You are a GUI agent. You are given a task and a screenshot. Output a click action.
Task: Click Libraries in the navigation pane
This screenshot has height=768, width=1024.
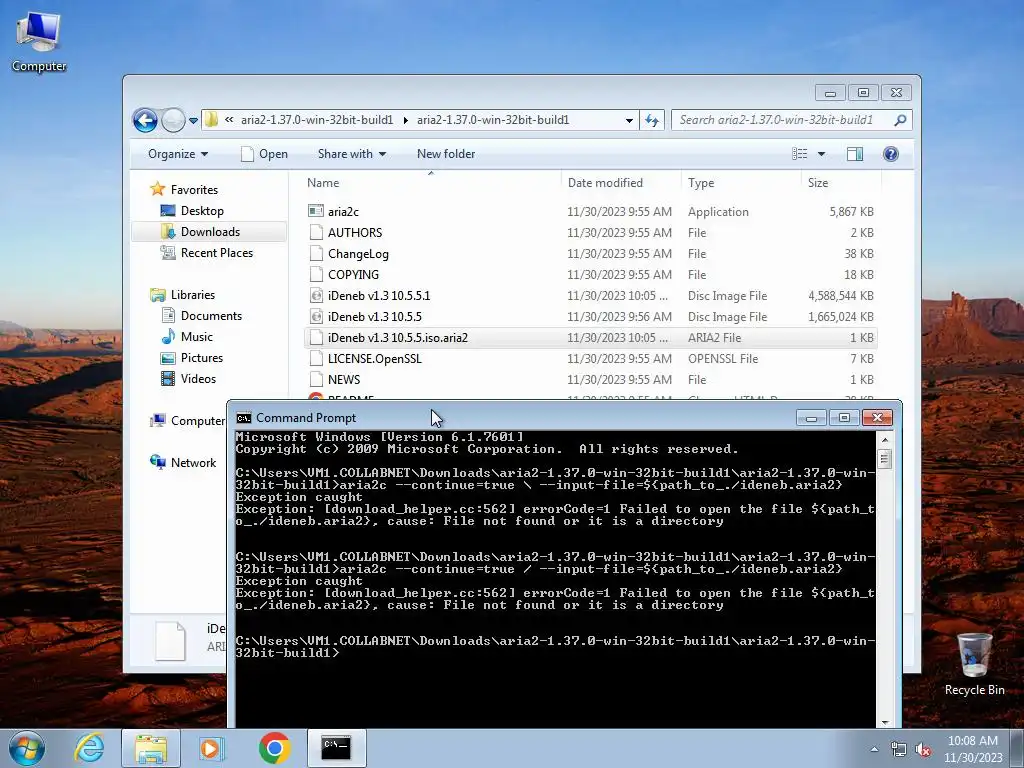pyautogui.click(x=193, y=295)
